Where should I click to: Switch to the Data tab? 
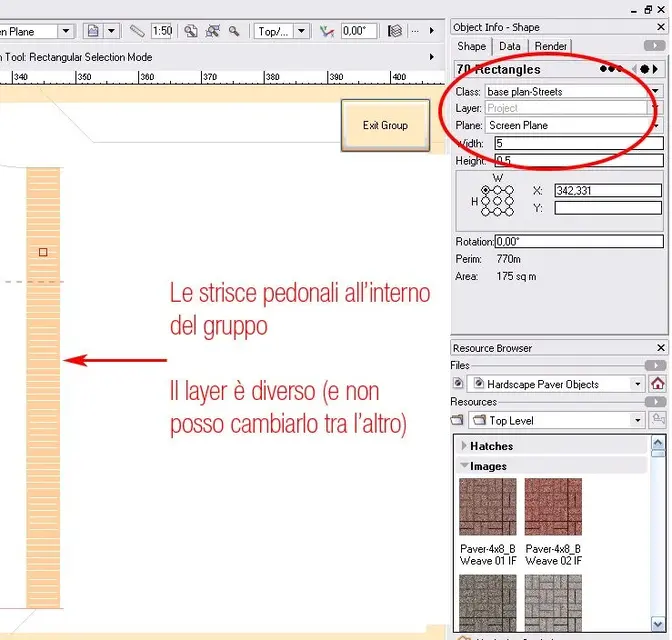(x=510, y=46)
